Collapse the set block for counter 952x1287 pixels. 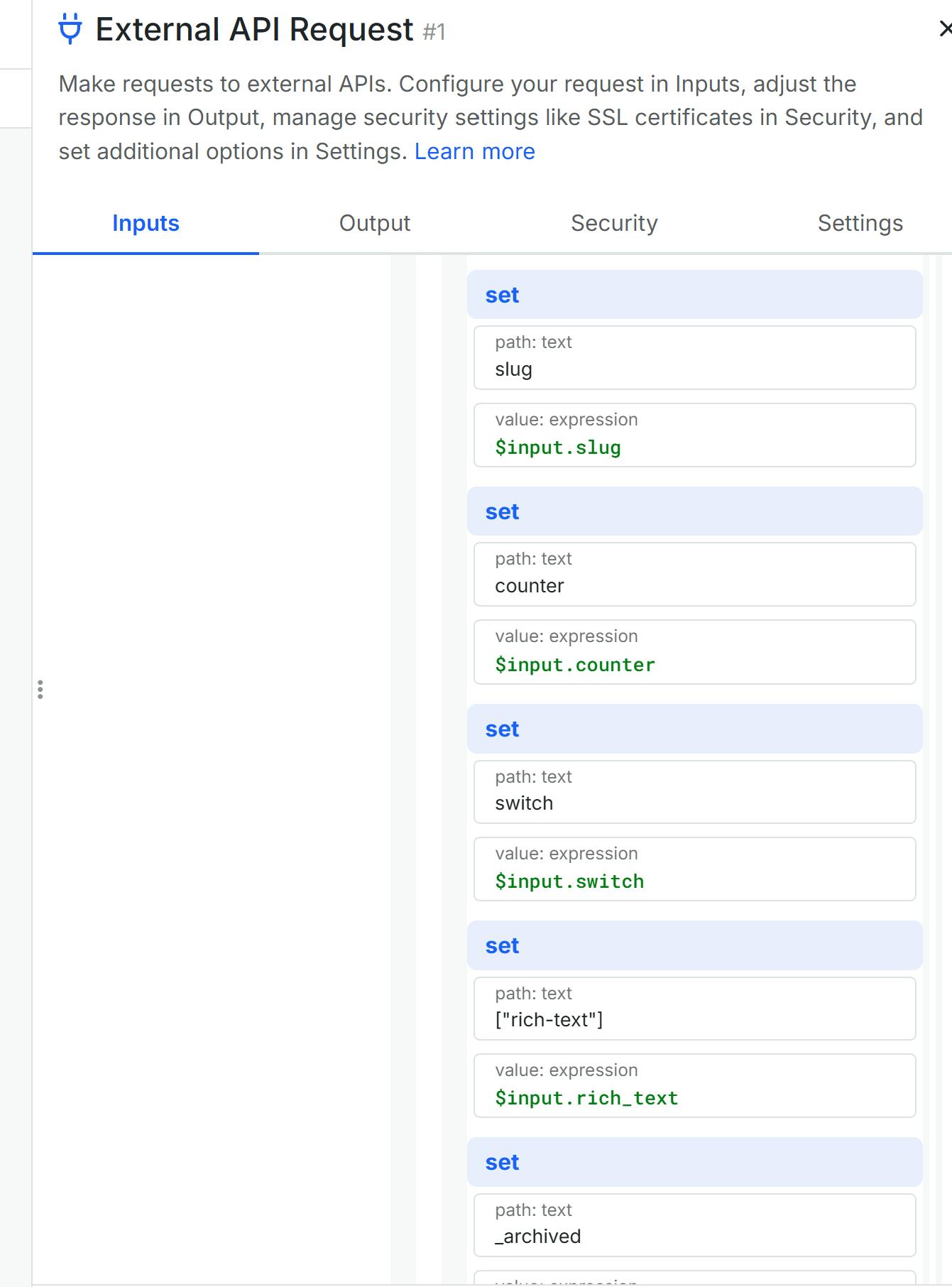tap(694, 511)
